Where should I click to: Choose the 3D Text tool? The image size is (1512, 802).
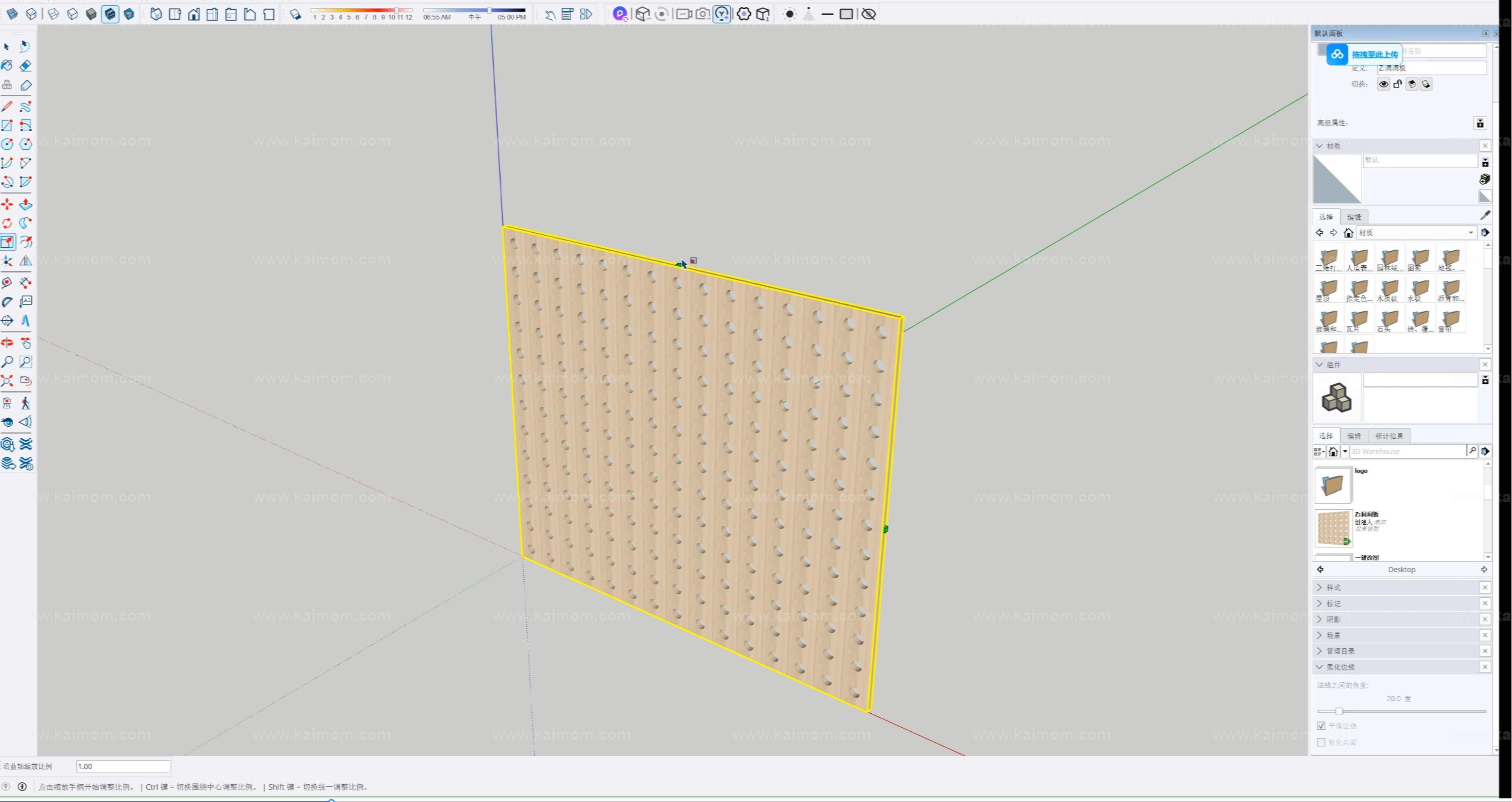[x=25, y=321]
